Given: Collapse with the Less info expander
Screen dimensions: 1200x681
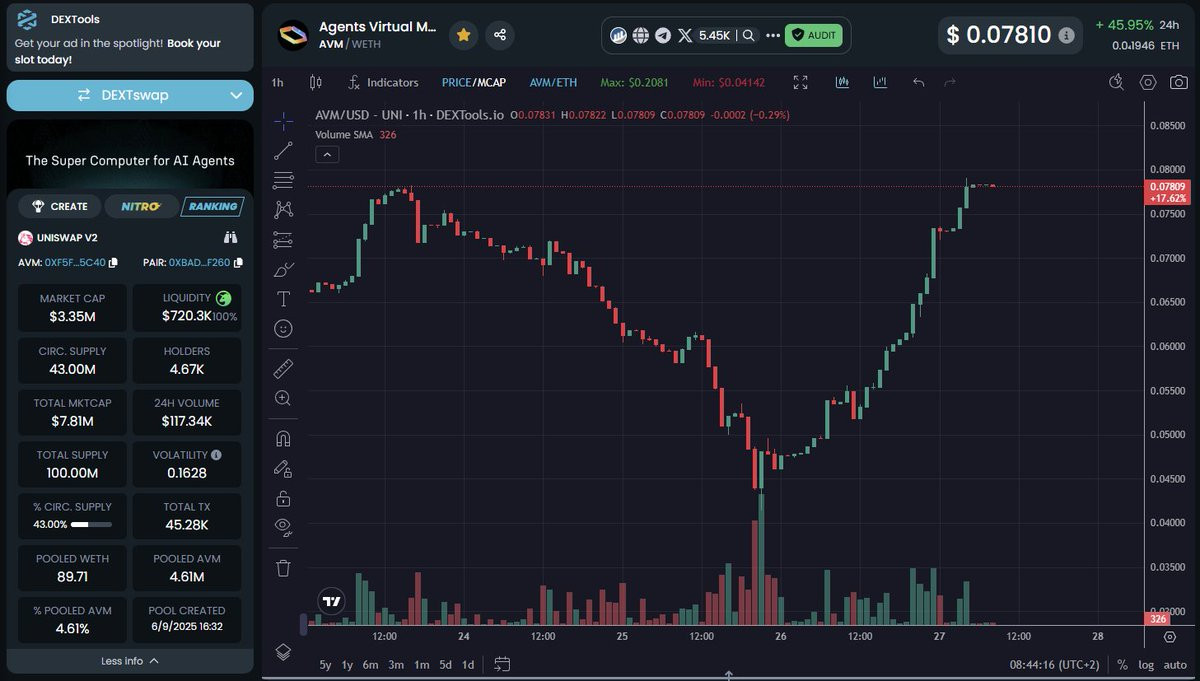Looking at the screenshot, I should [x=130, y=661].
